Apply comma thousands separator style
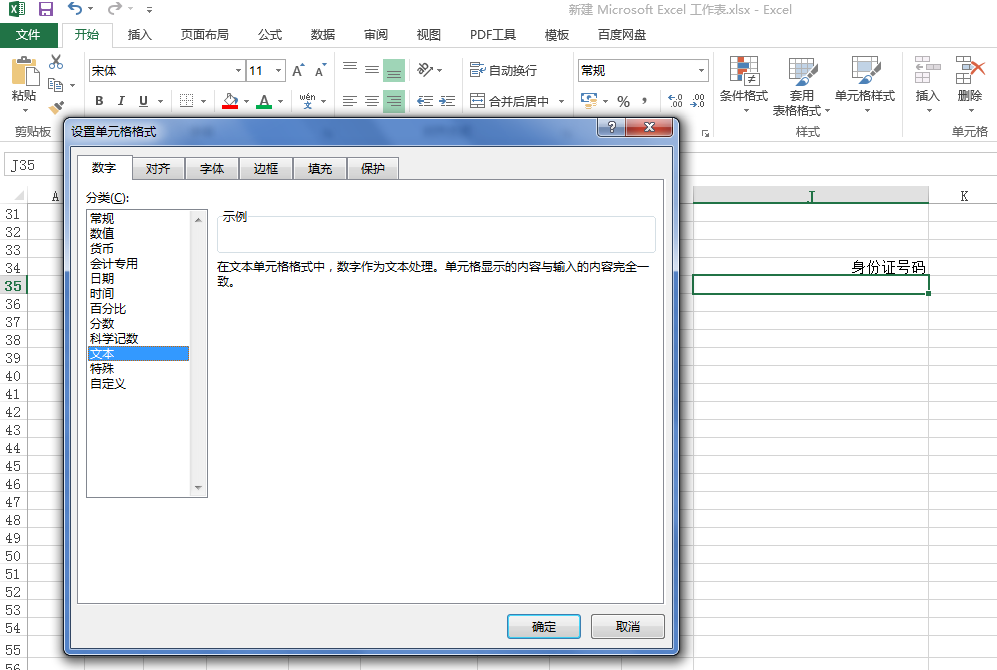Screen dimensions: 997x670 tap(645, 101)
